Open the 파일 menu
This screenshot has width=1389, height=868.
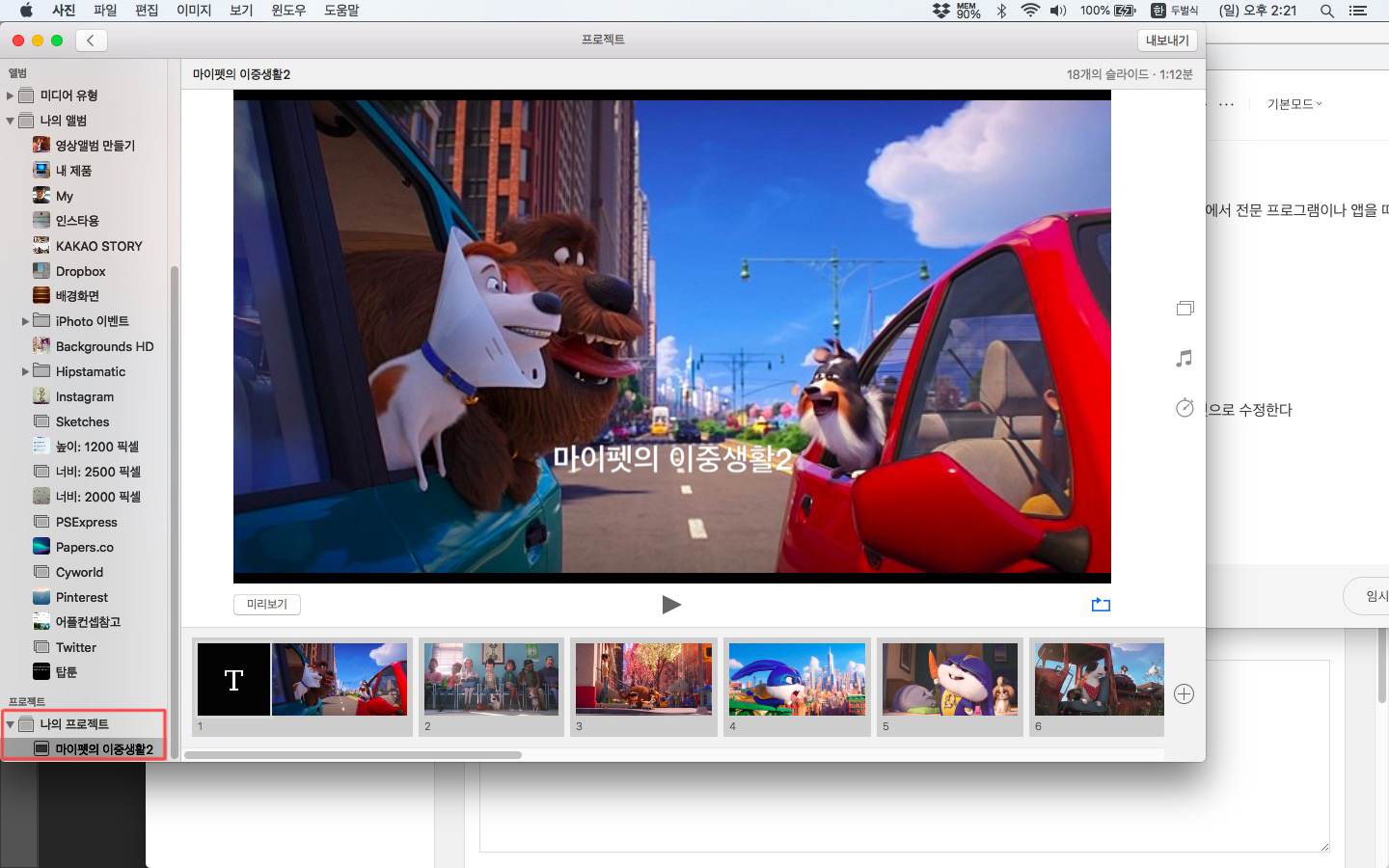pos(105,11)
